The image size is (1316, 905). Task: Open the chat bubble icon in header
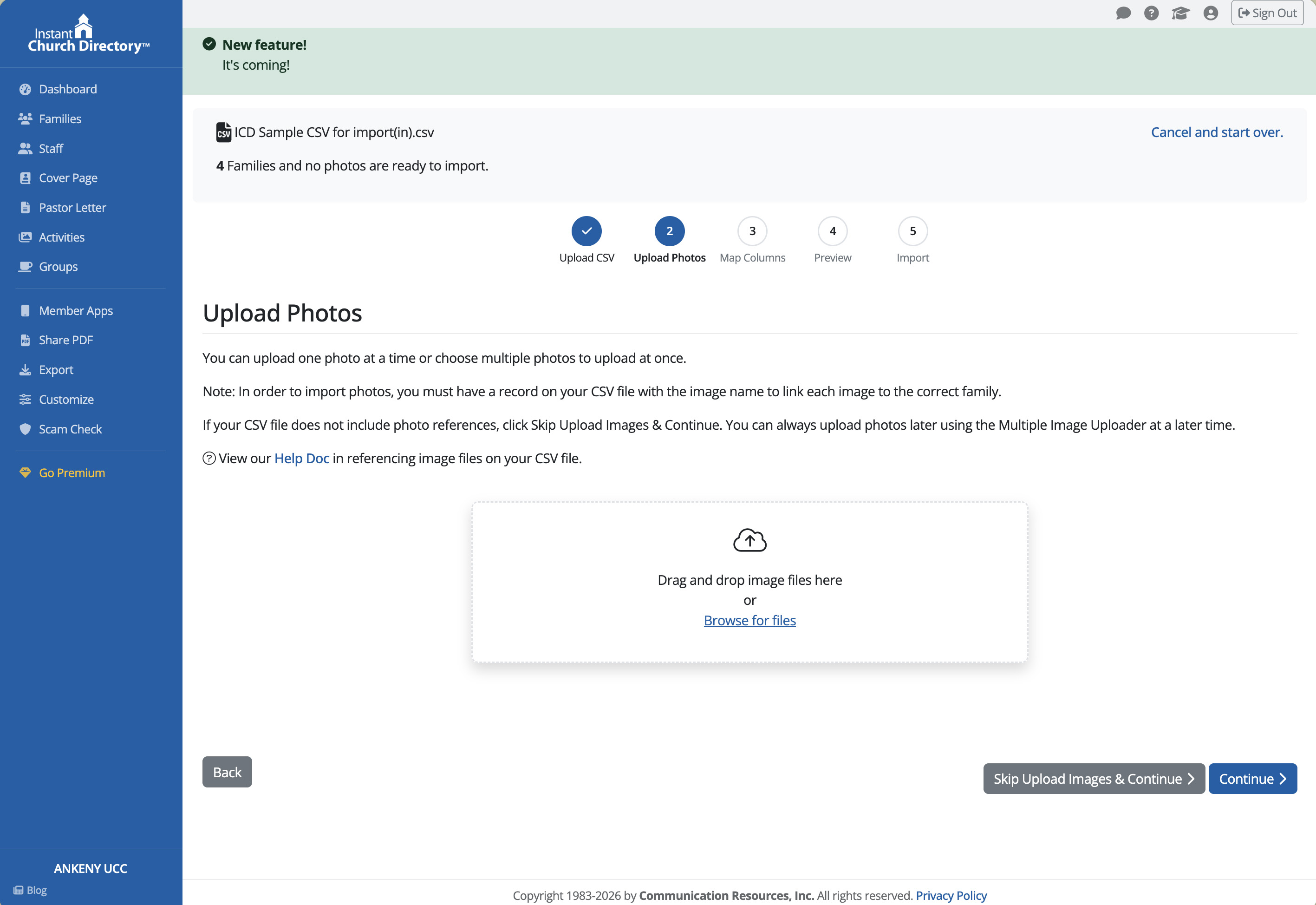point(1123,13)
